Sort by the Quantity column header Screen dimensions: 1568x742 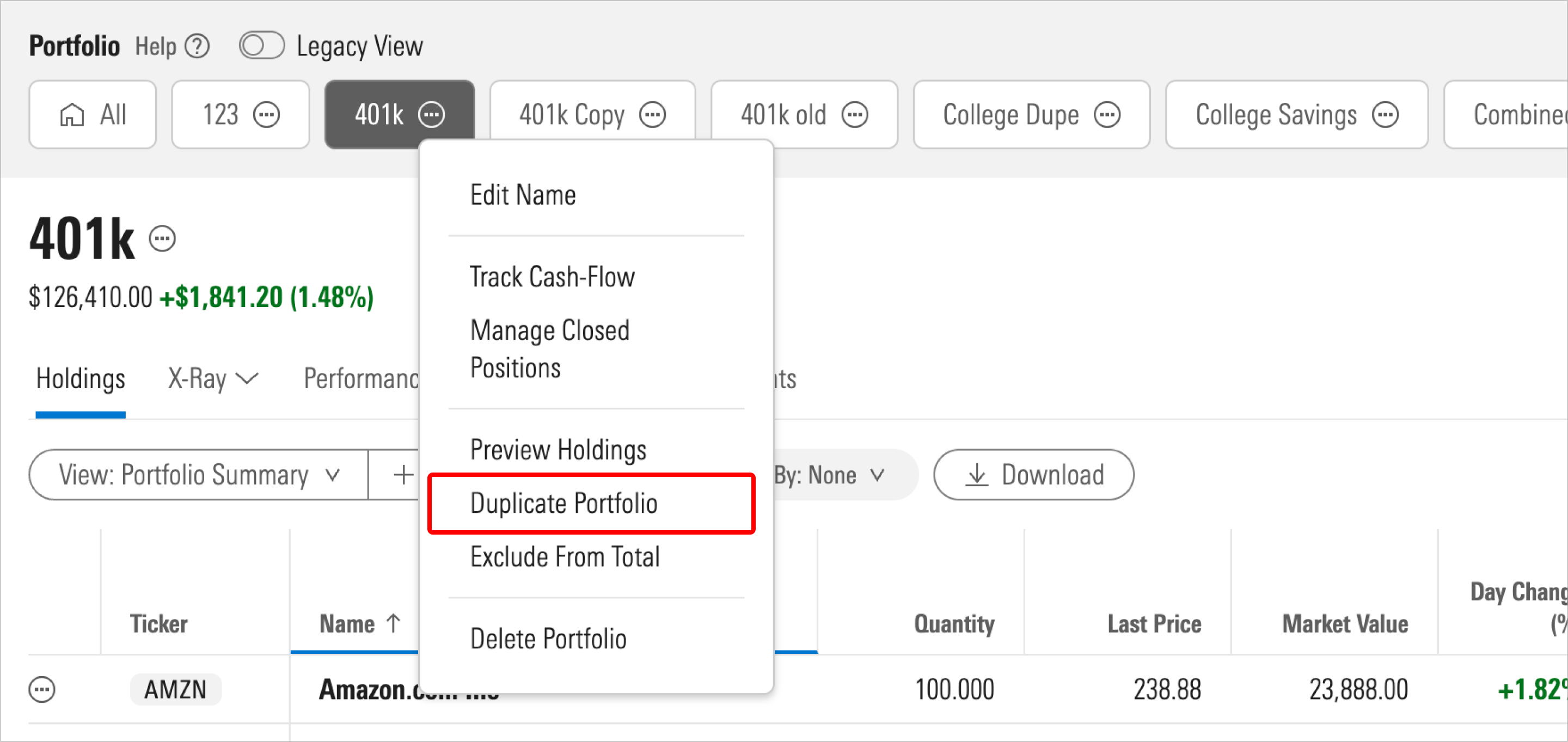click(x=954, y=624)
